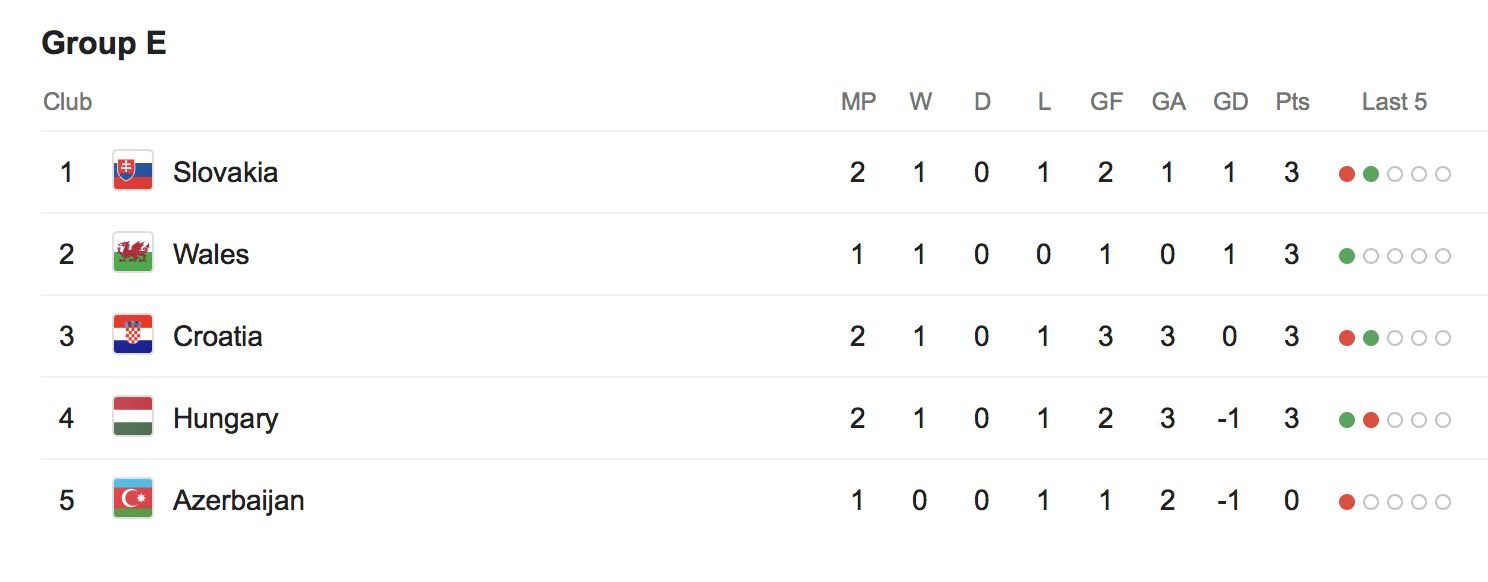Click Wales's green win dot in Last 5
The width and height of the screenshot is (1488, 582).
(x=1347, y=256)
